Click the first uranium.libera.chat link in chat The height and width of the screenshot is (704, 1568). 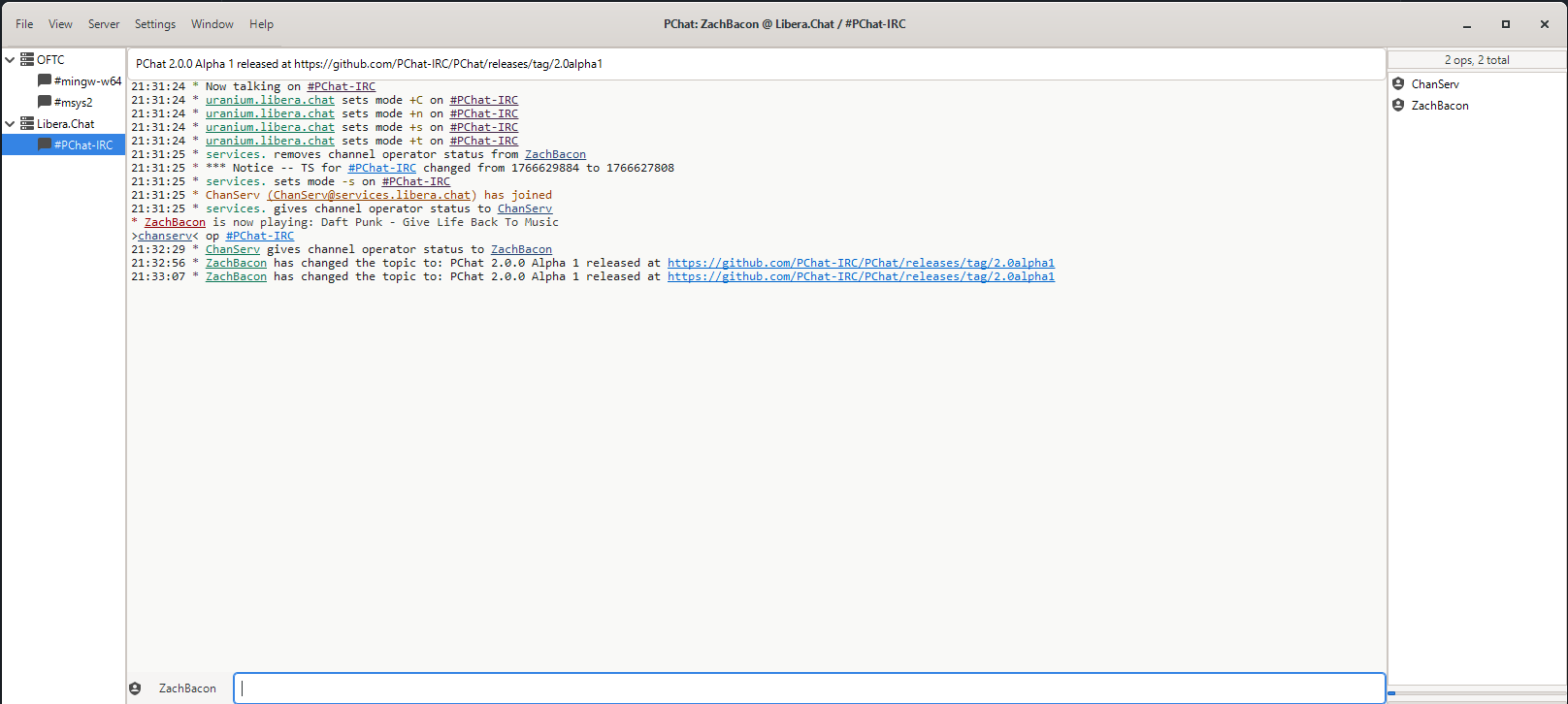270,101
